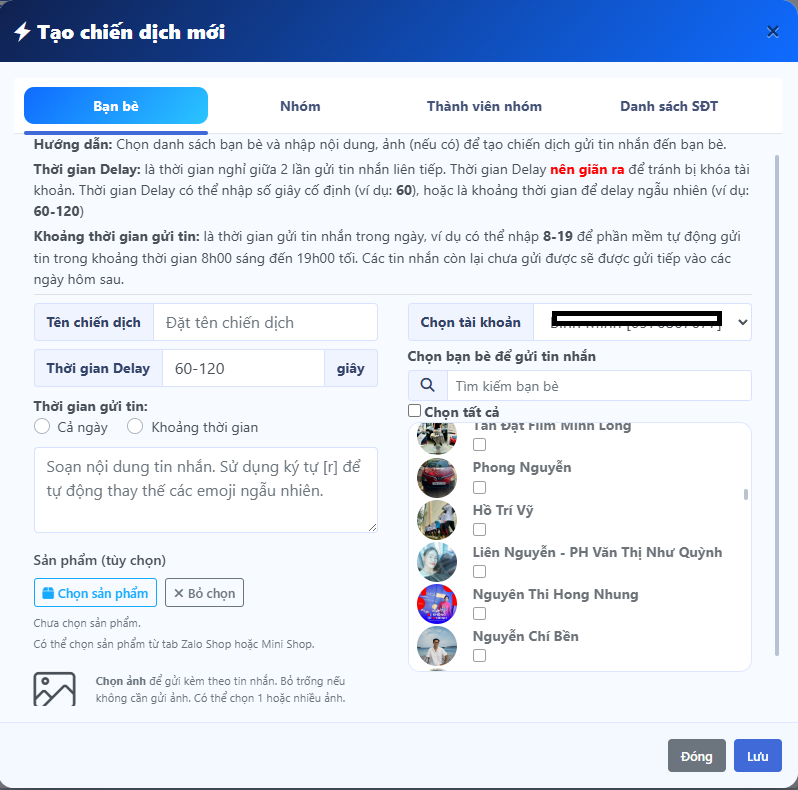Open the 'Chọn tài khoản' dropdown
The height and width of the screenshot is (790, 798).
(642, 322)
